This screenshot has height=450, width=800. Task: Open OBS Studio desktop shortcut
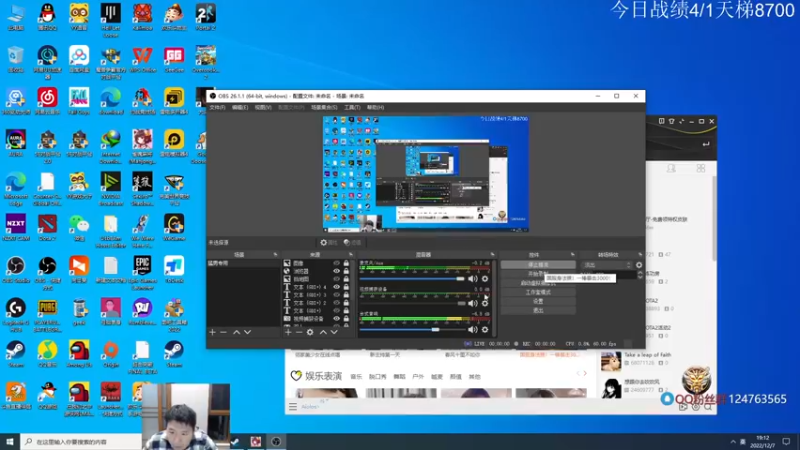(x=16, y=270)
